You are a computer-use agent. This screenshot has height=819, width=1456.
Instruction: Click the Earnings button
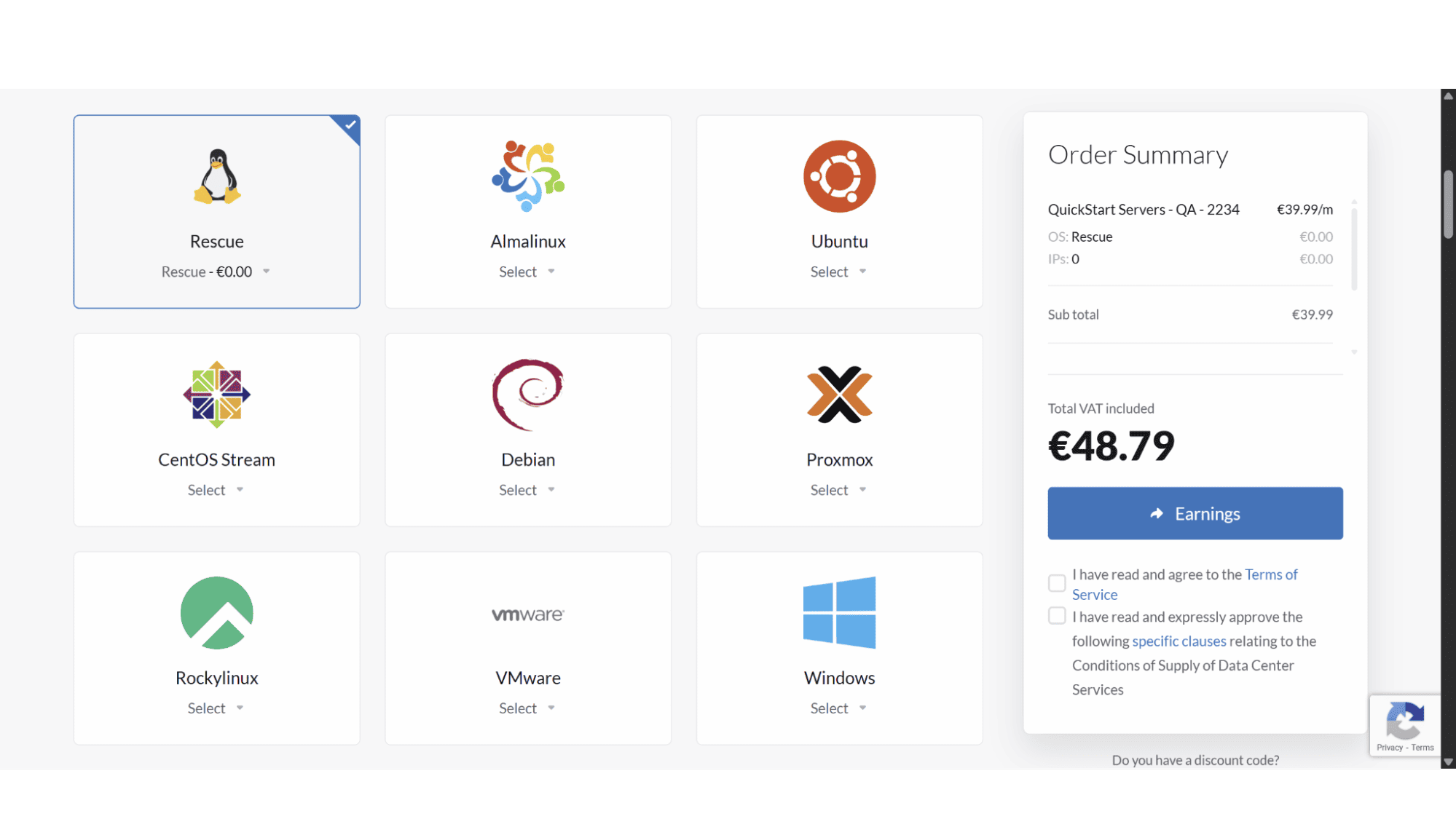[x=1195, y=513]
